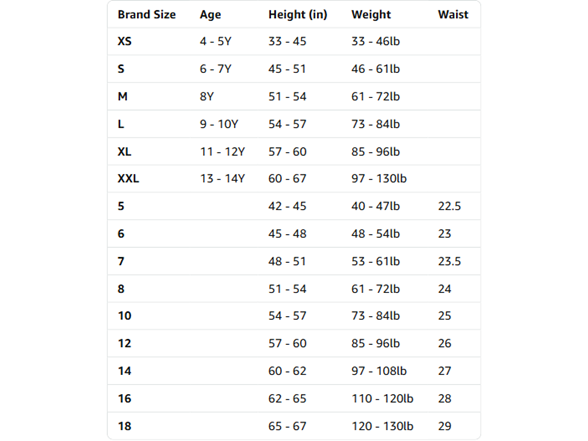Click the 110 - 120lb weight cell
Image resolution: width=588 pixels, height=441 pixels.
(382, 399)
